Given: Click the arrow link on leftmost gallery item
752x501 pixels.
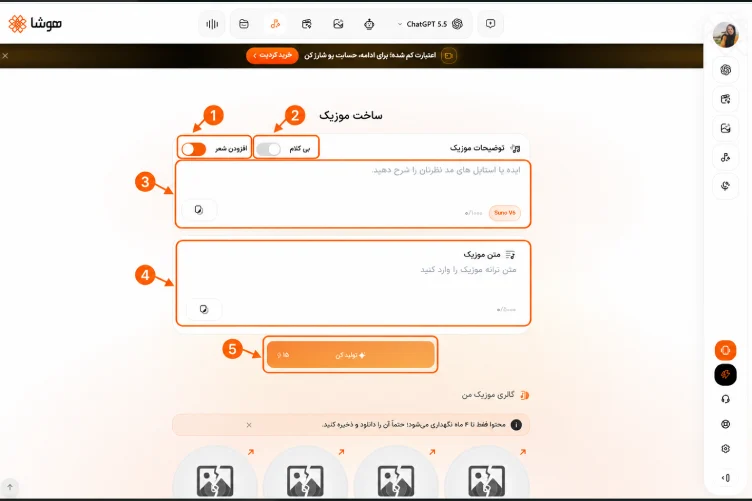Looking at the screenshot, I should pos(251,452).
